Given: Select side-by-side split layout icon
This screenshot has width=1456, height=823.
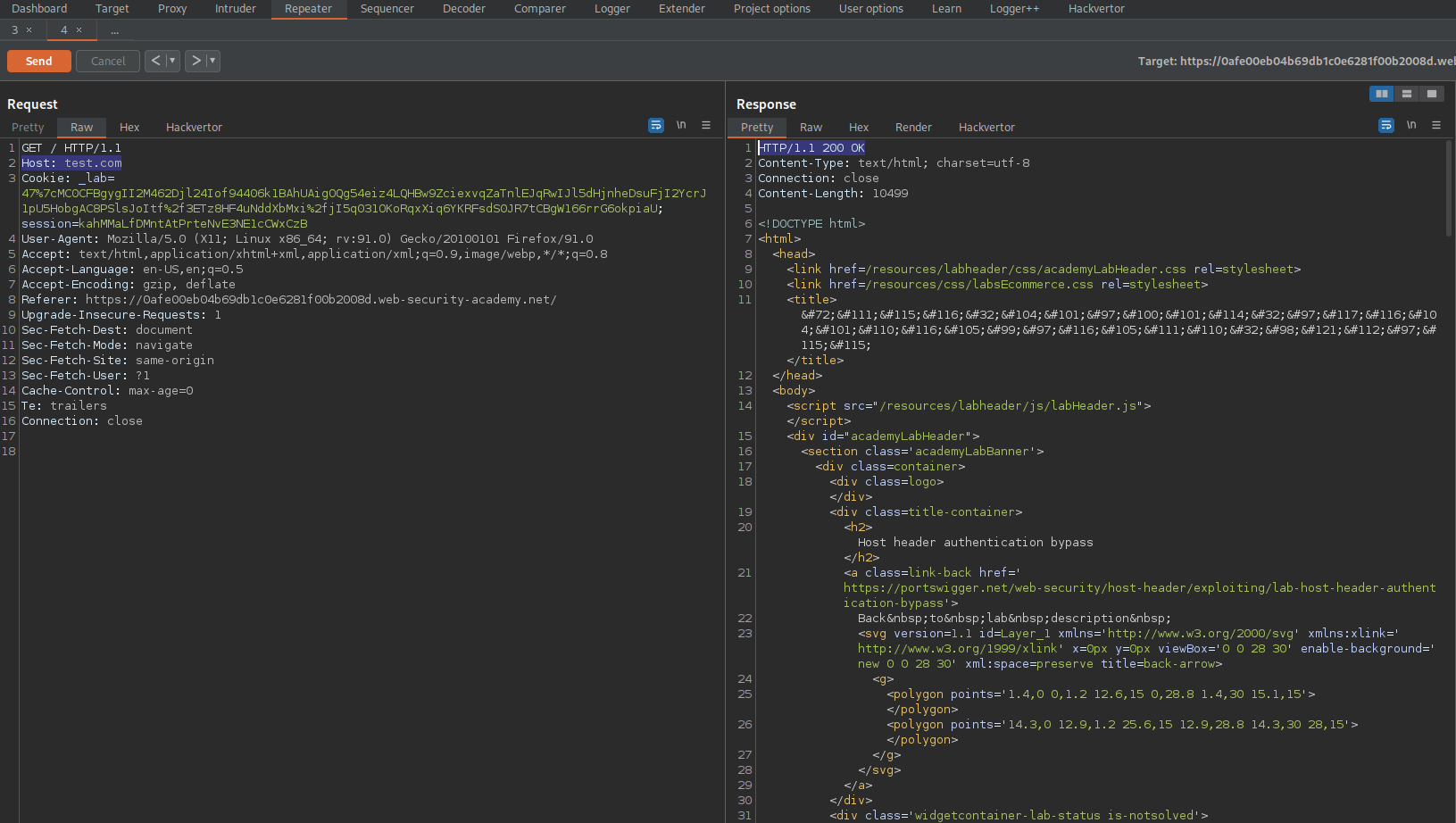Looking at the screenshot, I should point(1382,94).
